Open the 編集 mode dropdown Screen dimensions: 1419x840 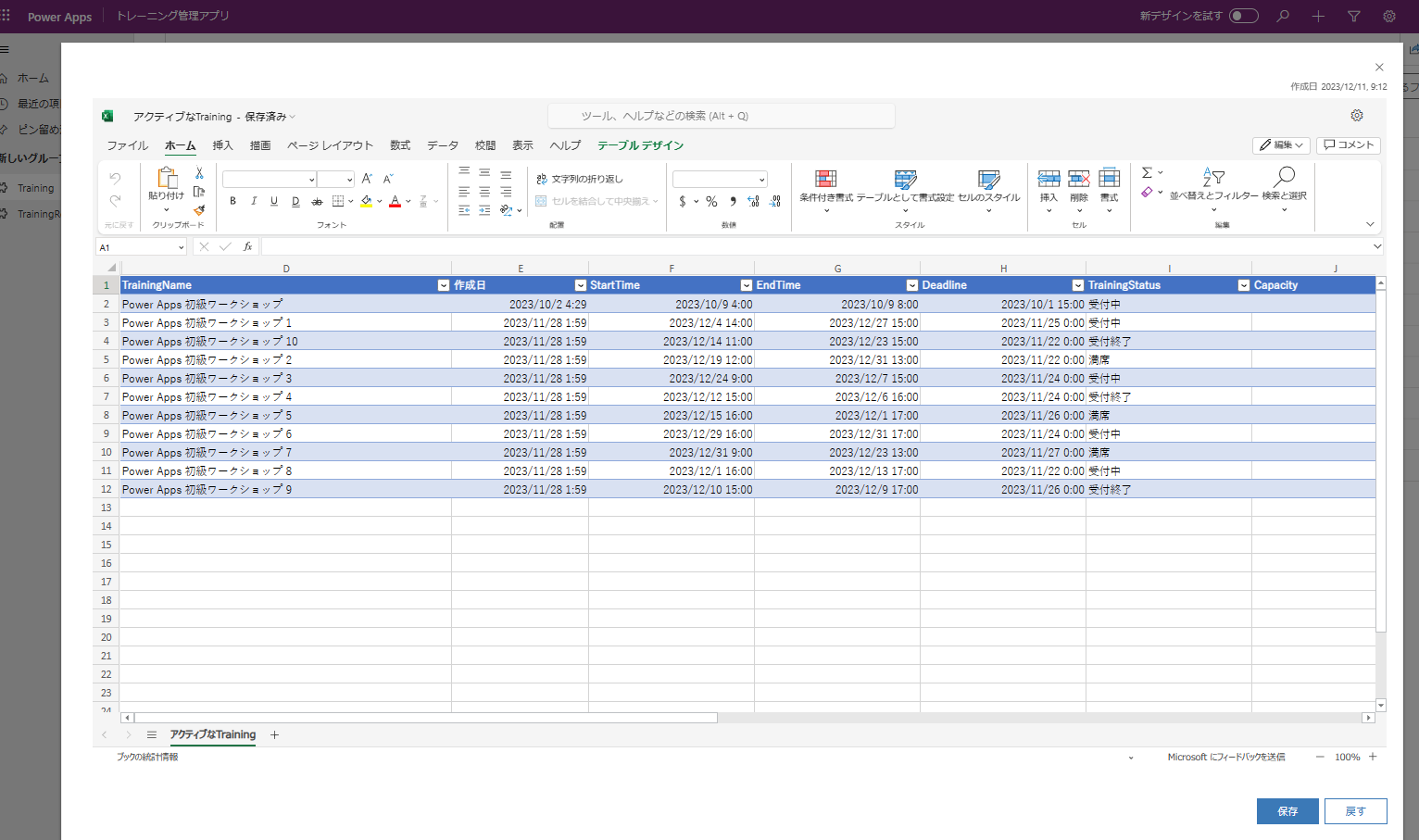(x=1281, y=145)
